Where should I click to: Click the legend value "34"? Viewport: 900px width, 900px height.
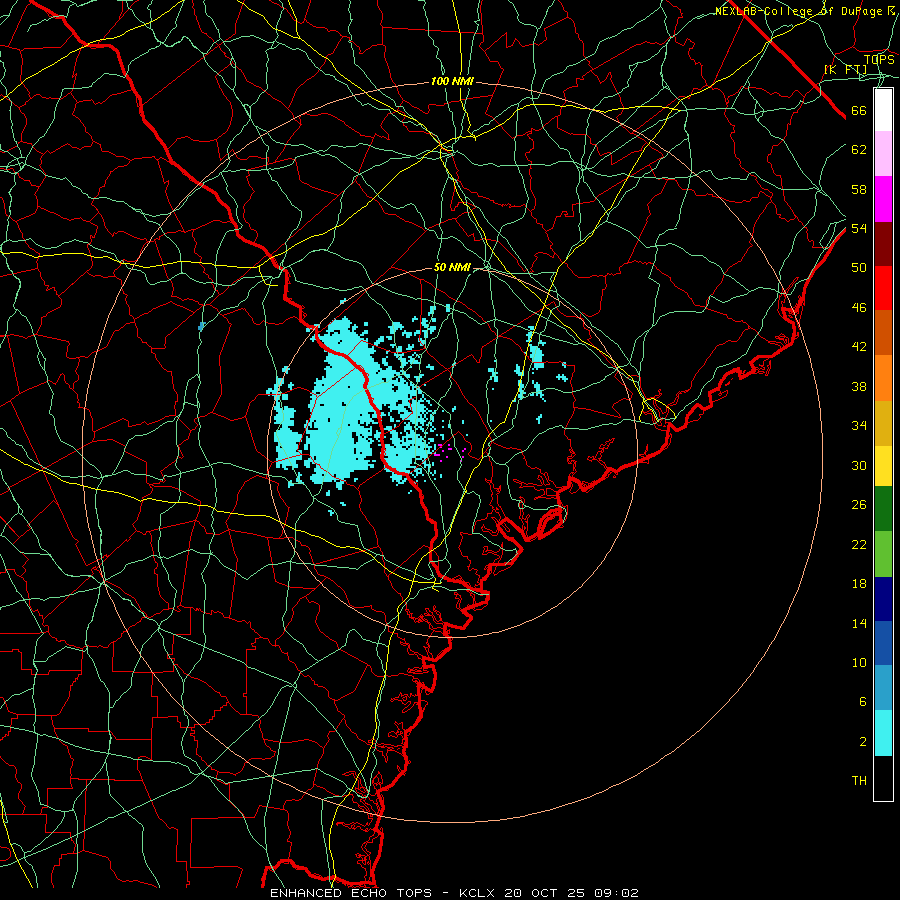(x=859, y=426)
